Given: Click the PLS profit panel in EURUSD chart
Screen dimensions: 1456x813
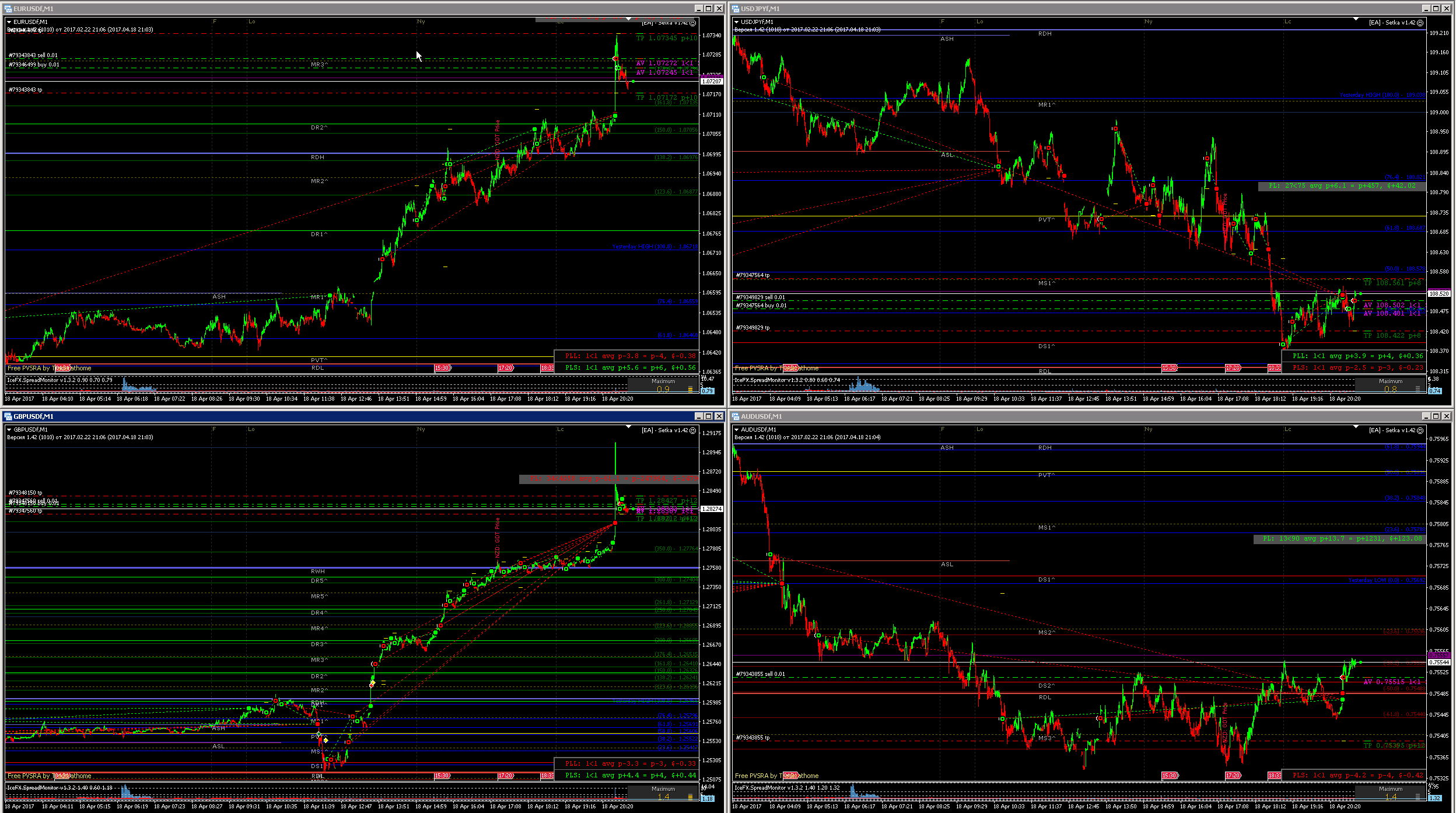Looking at the screenshot, I should point(626,367).
